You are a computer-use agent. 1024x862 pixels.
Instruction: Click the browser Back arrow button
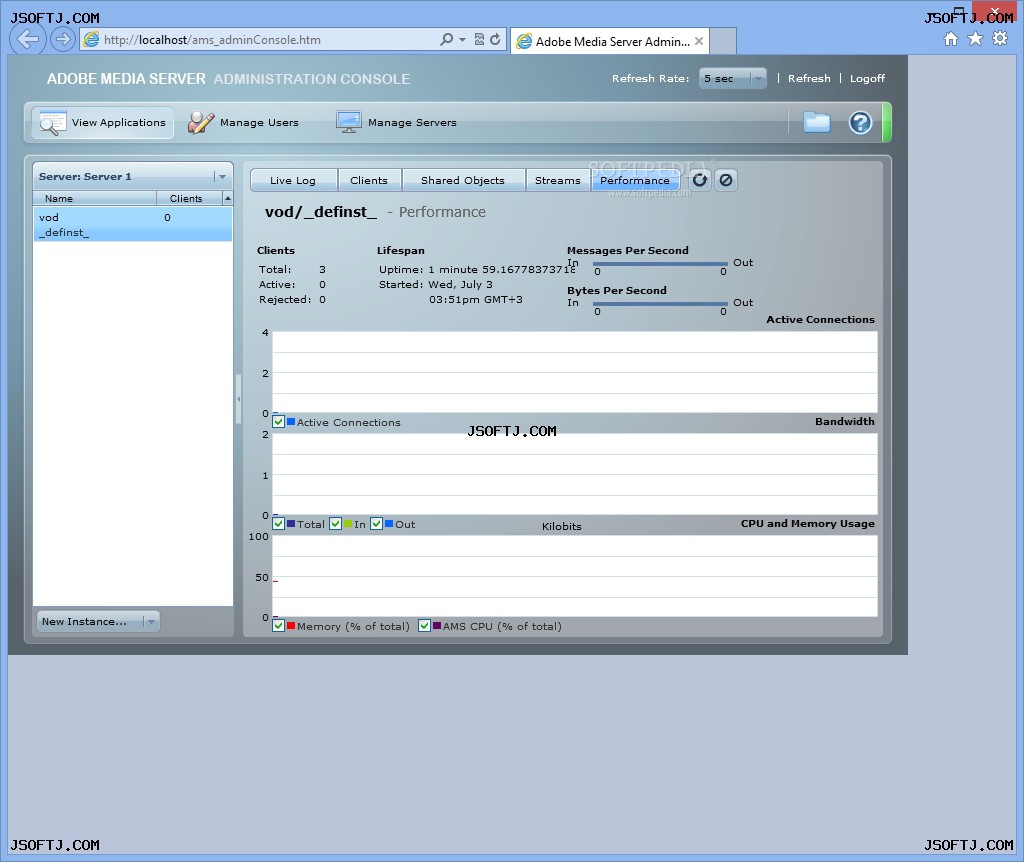coord(27,39)
